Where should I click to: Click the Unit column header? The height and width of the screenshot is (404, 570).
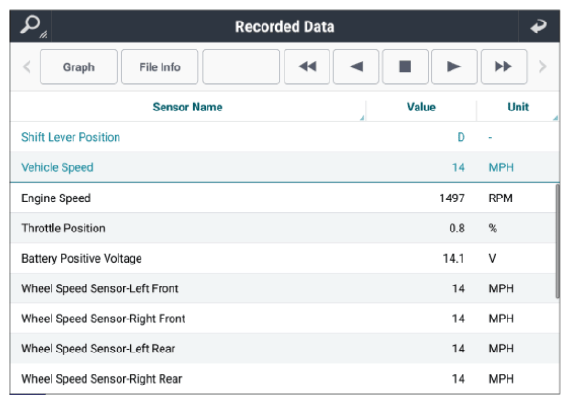pos(518,107)
